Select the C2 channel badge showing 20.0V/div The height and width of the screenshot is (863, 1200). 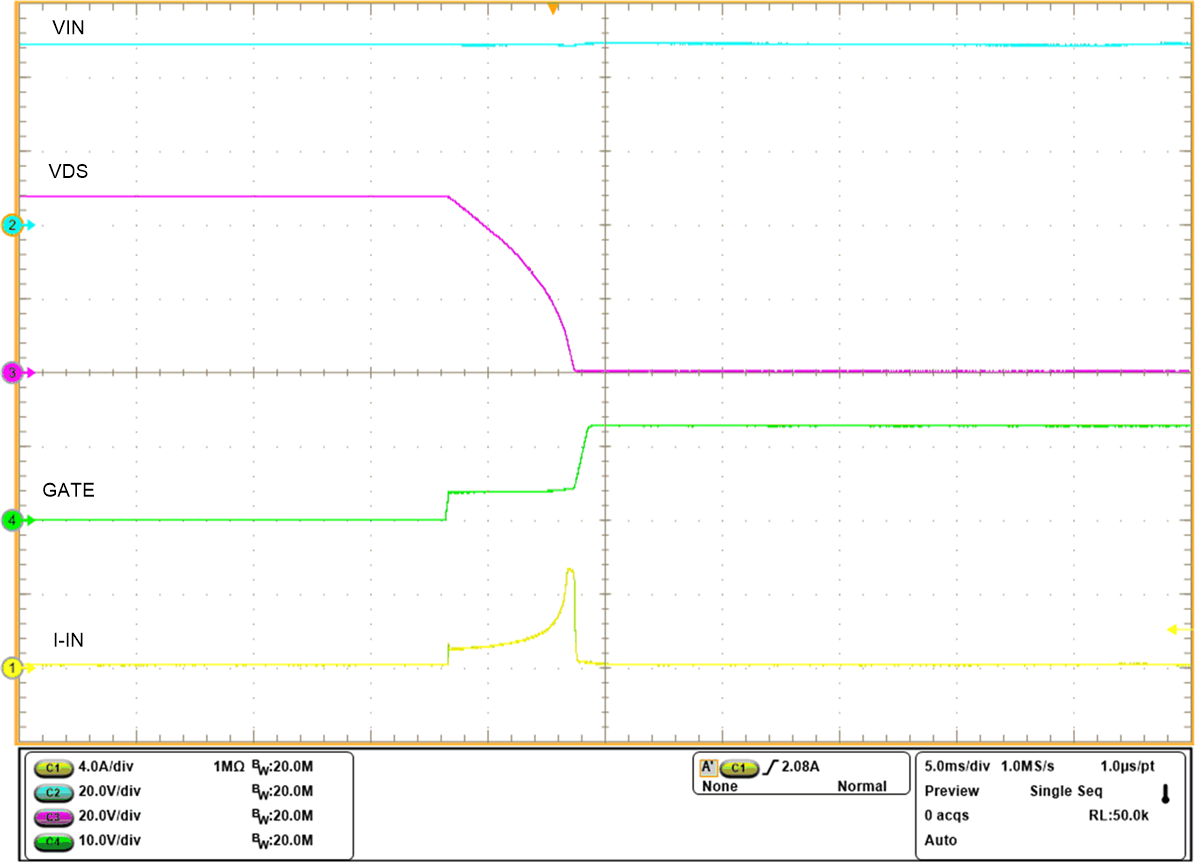tap(53, 791)
